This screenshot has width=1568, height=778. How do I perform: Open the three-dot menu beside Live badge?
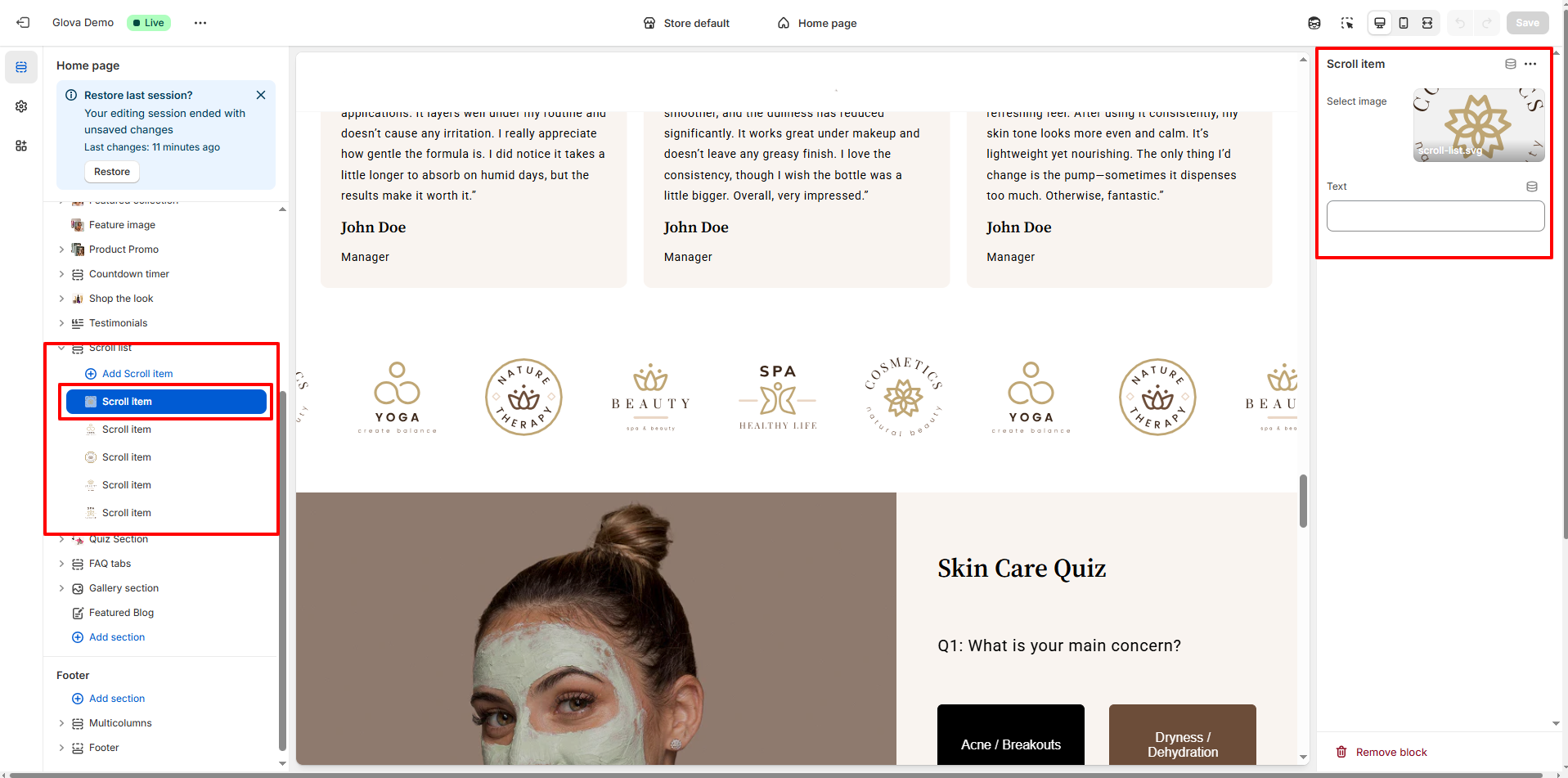pyautogui.click(x=200, y=23)
